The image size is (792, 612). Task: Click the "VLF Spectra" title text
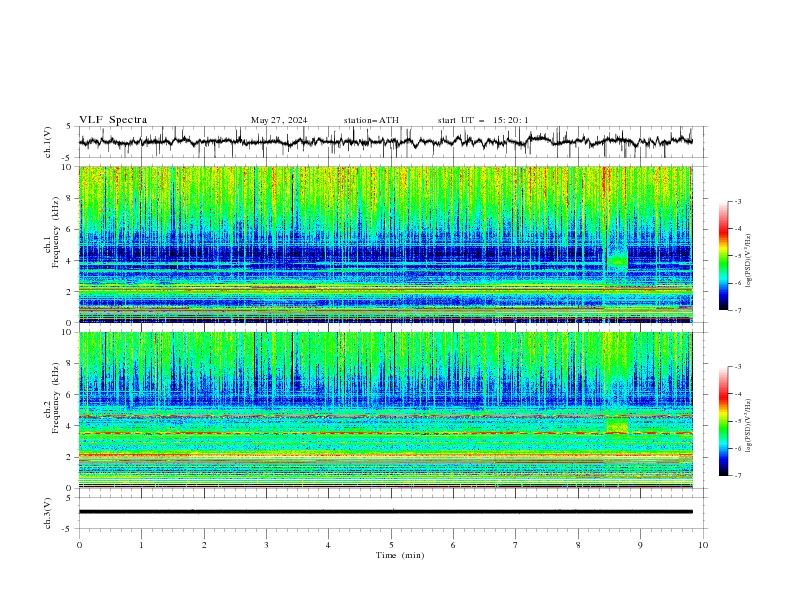113,120
